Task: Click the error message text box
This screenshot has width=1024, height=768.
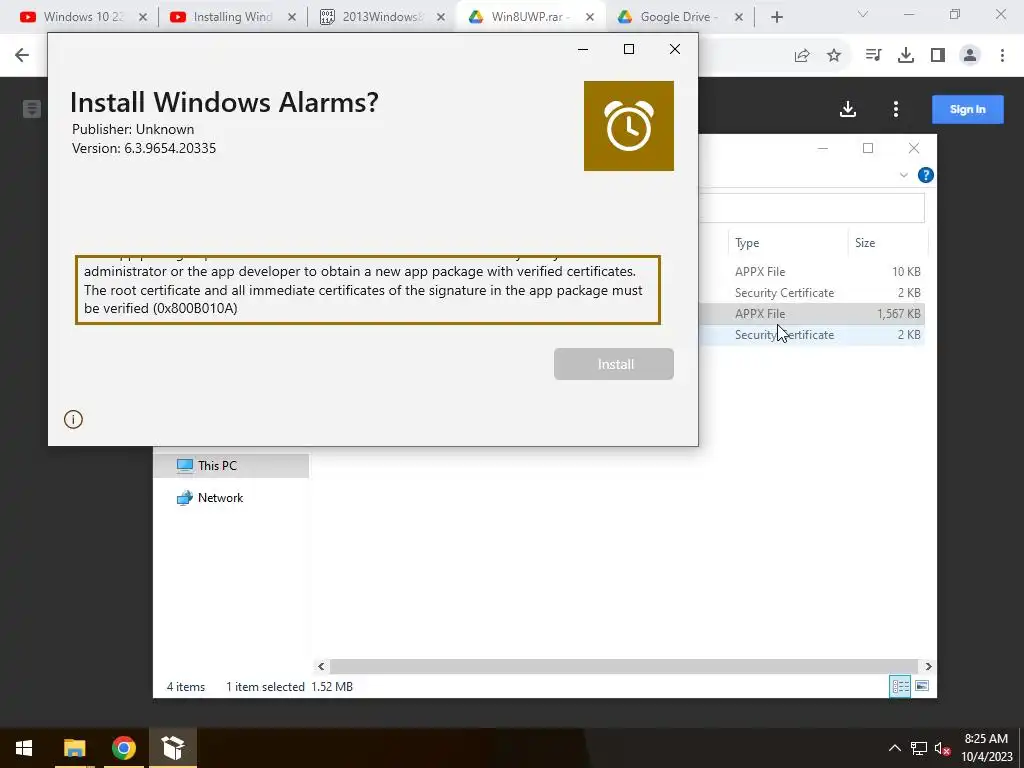Action: (368, 290)
